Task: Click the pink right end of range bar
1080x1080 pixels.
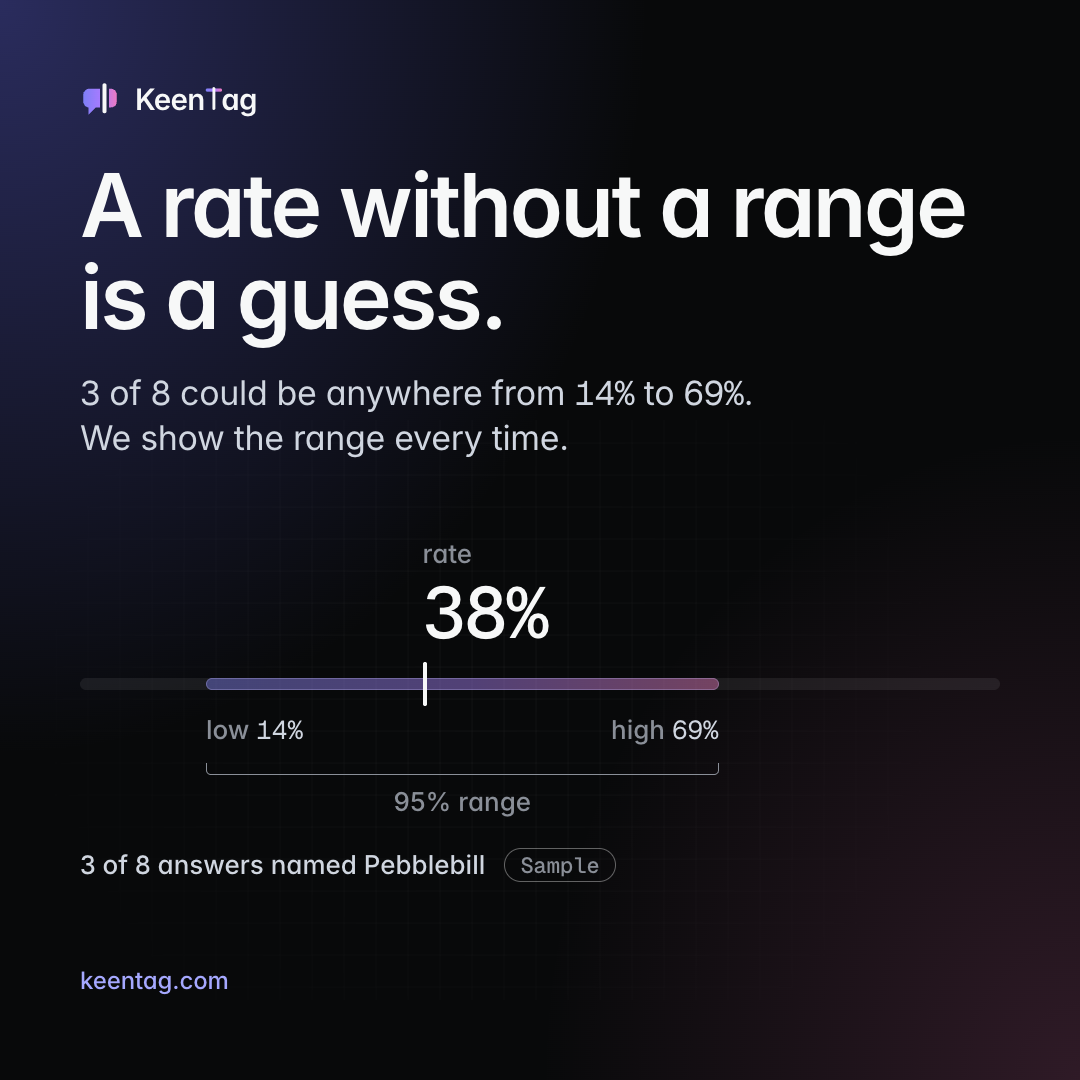Action: [x=709, y=684]
